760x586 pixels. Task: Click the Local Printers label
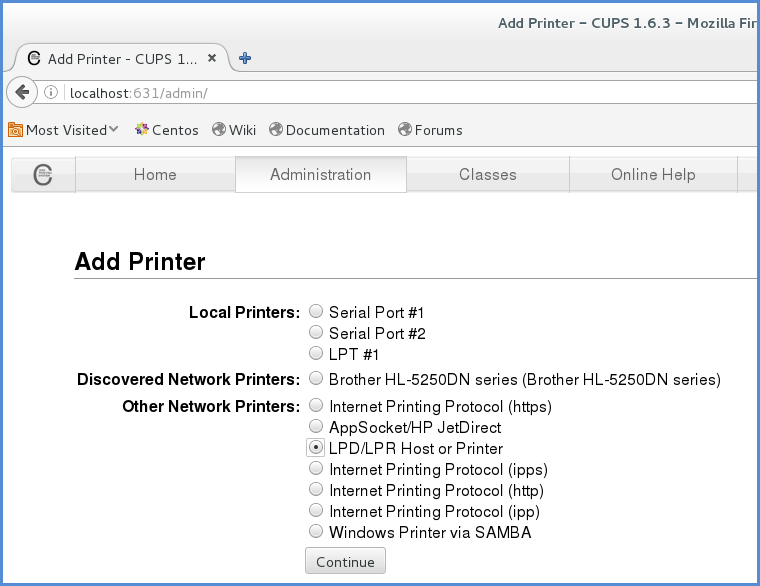click(245, 313)
